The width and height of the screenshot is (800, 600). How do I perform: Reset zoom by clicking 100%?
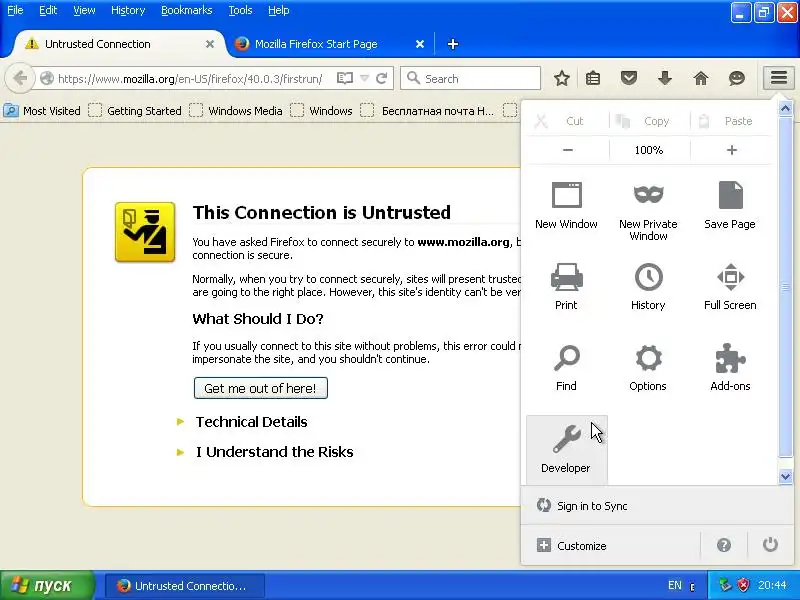point(649,150)
